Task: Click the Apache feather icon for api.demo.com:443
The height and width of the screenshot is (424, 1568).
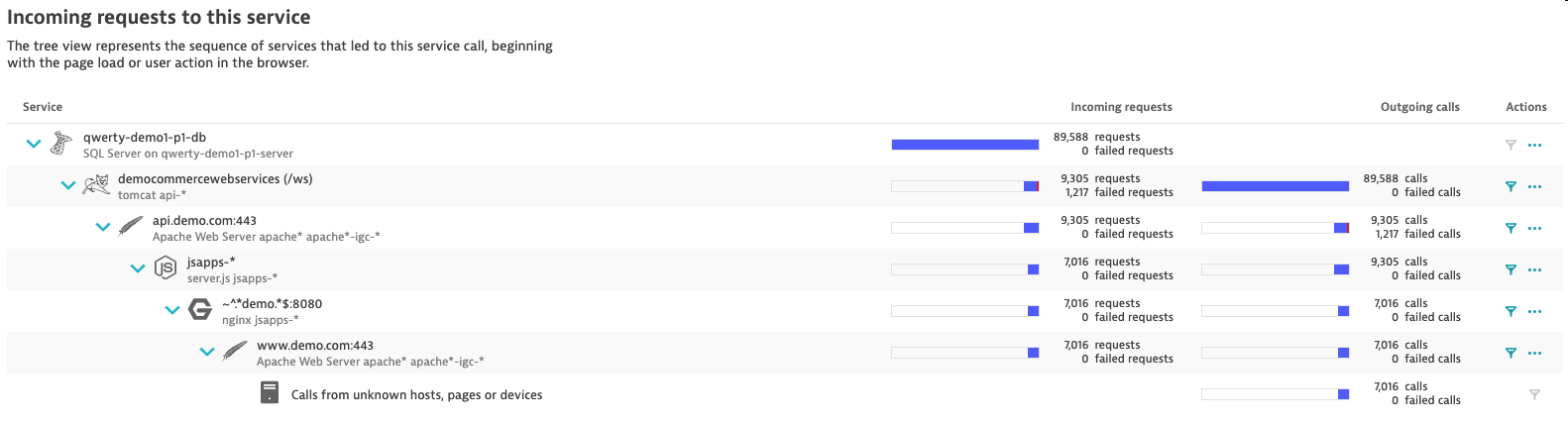Action: tap(131, 228)
